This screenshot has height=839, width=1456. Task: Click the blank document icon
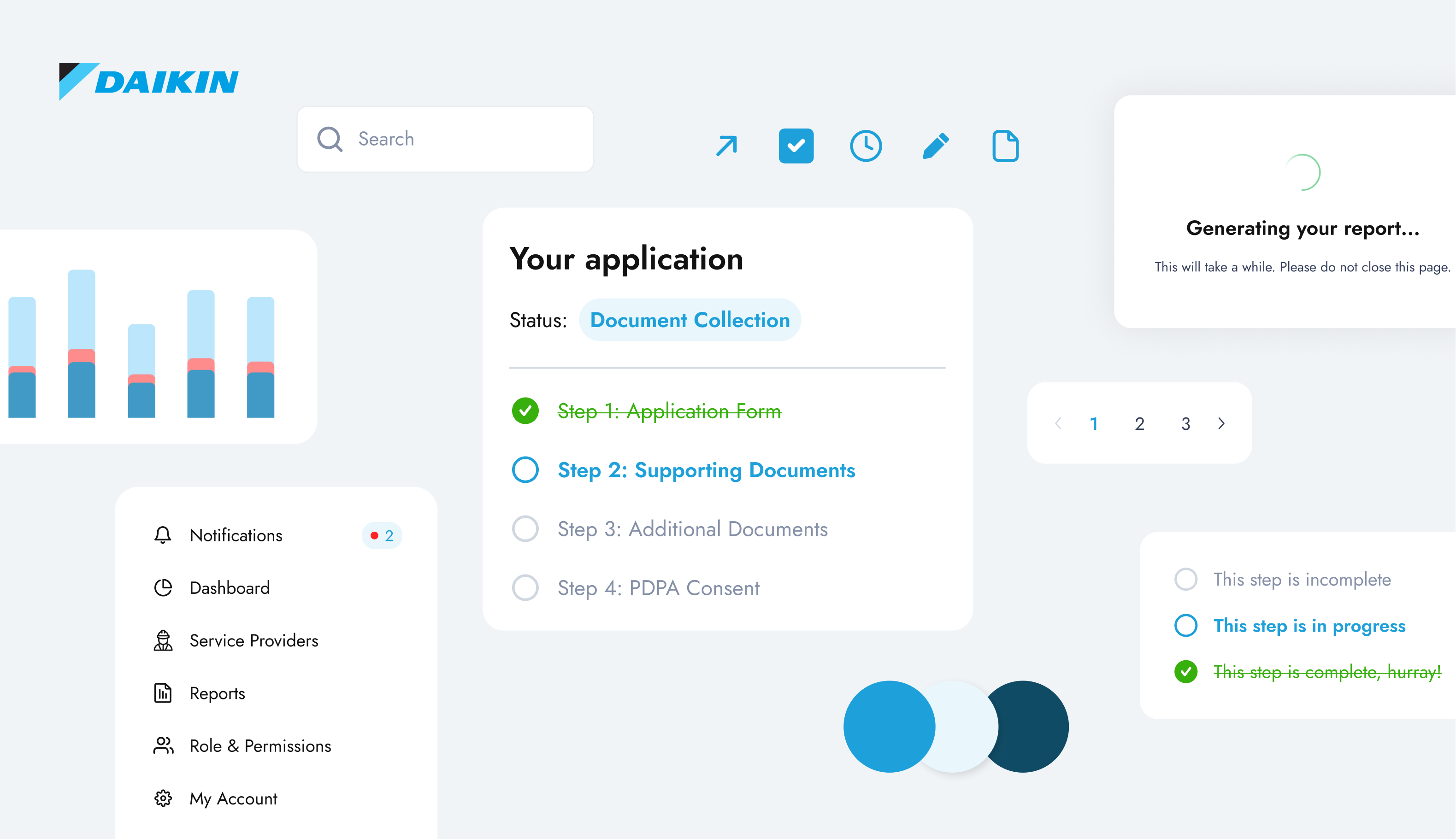click(x=1005, y=146)
